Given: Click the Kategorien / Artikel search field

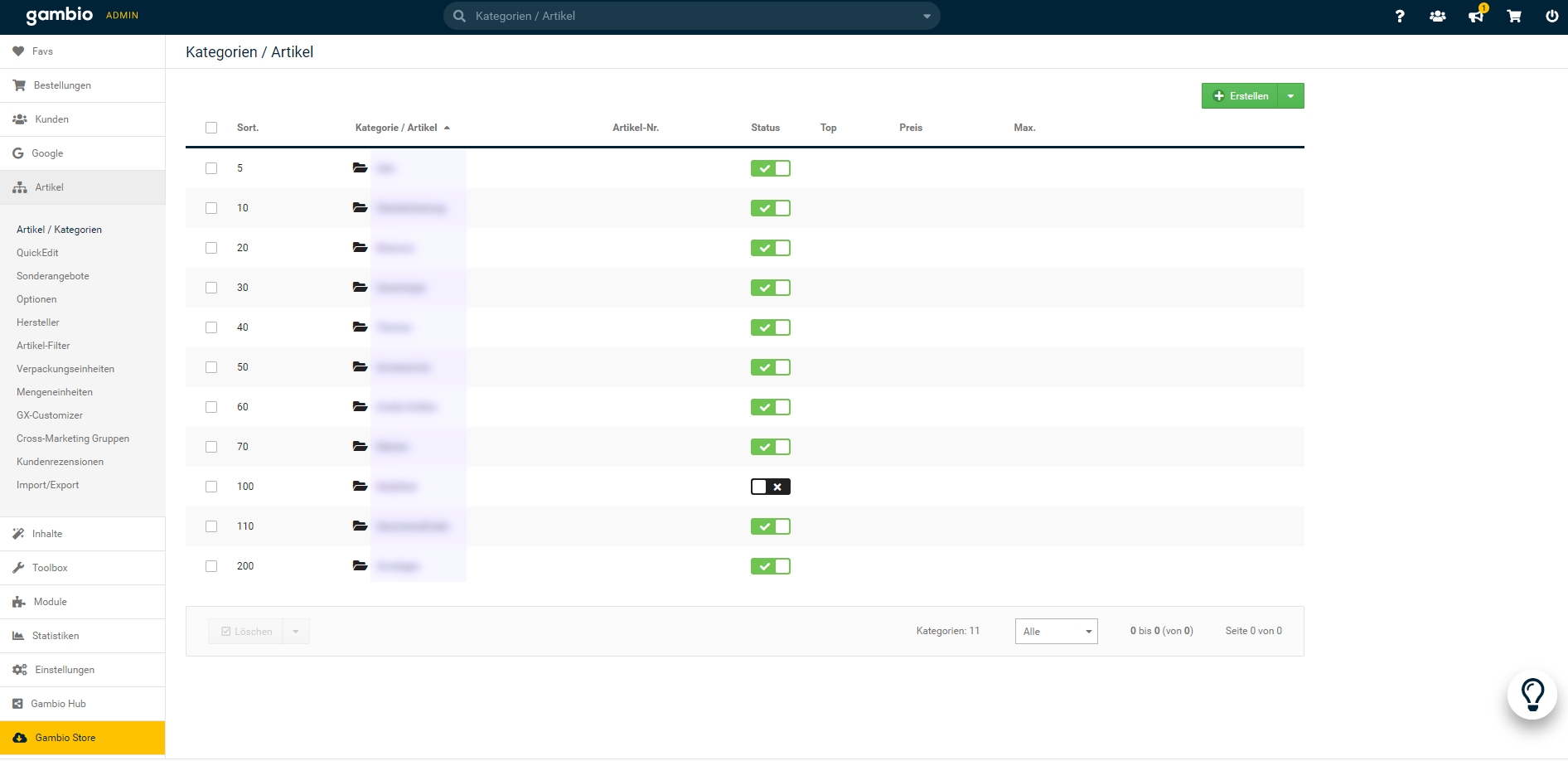Looking at the screenshot, I should [688, 16].
